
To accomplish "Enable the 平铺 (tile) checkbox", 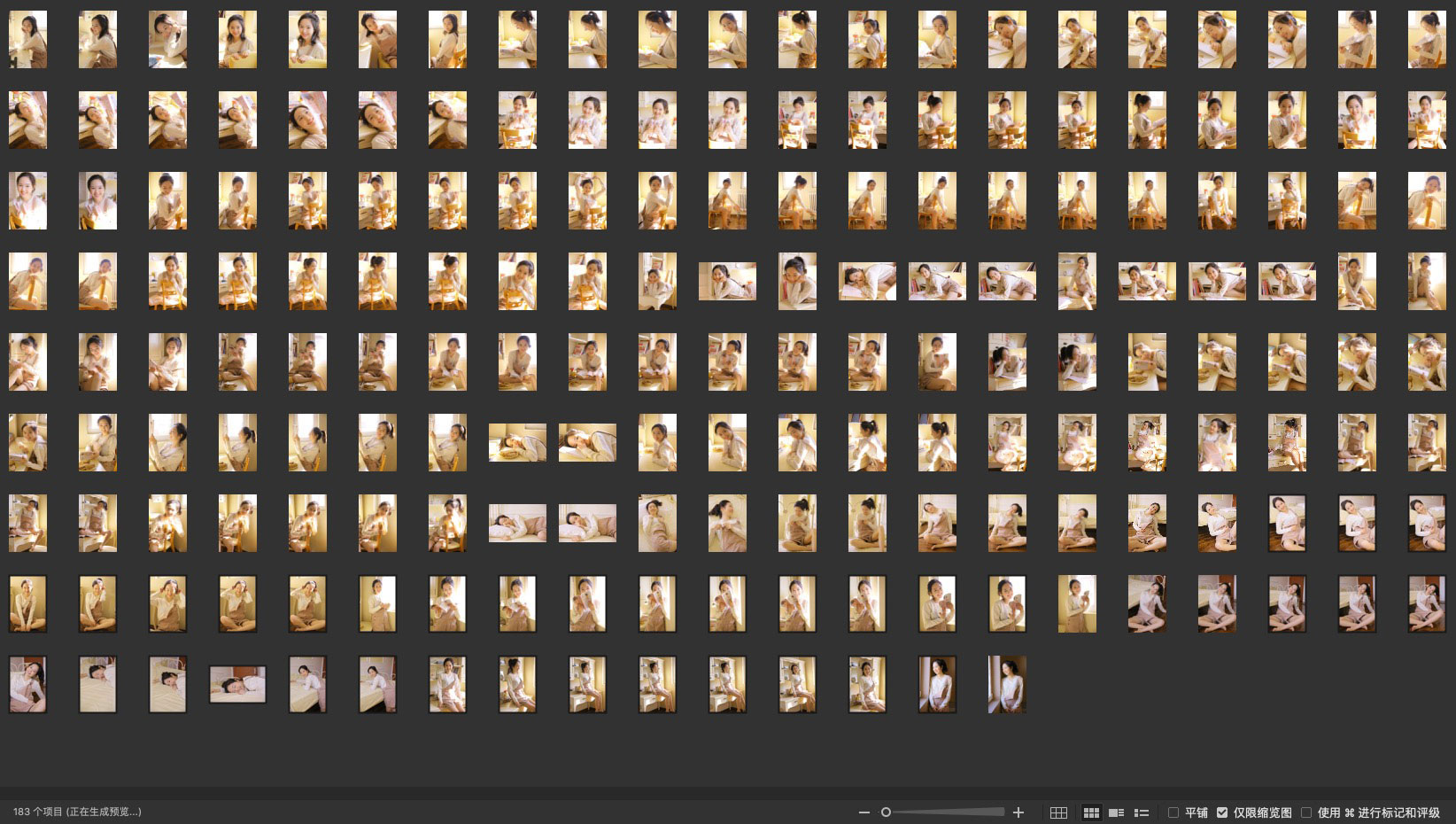I will coord(1173,812).
